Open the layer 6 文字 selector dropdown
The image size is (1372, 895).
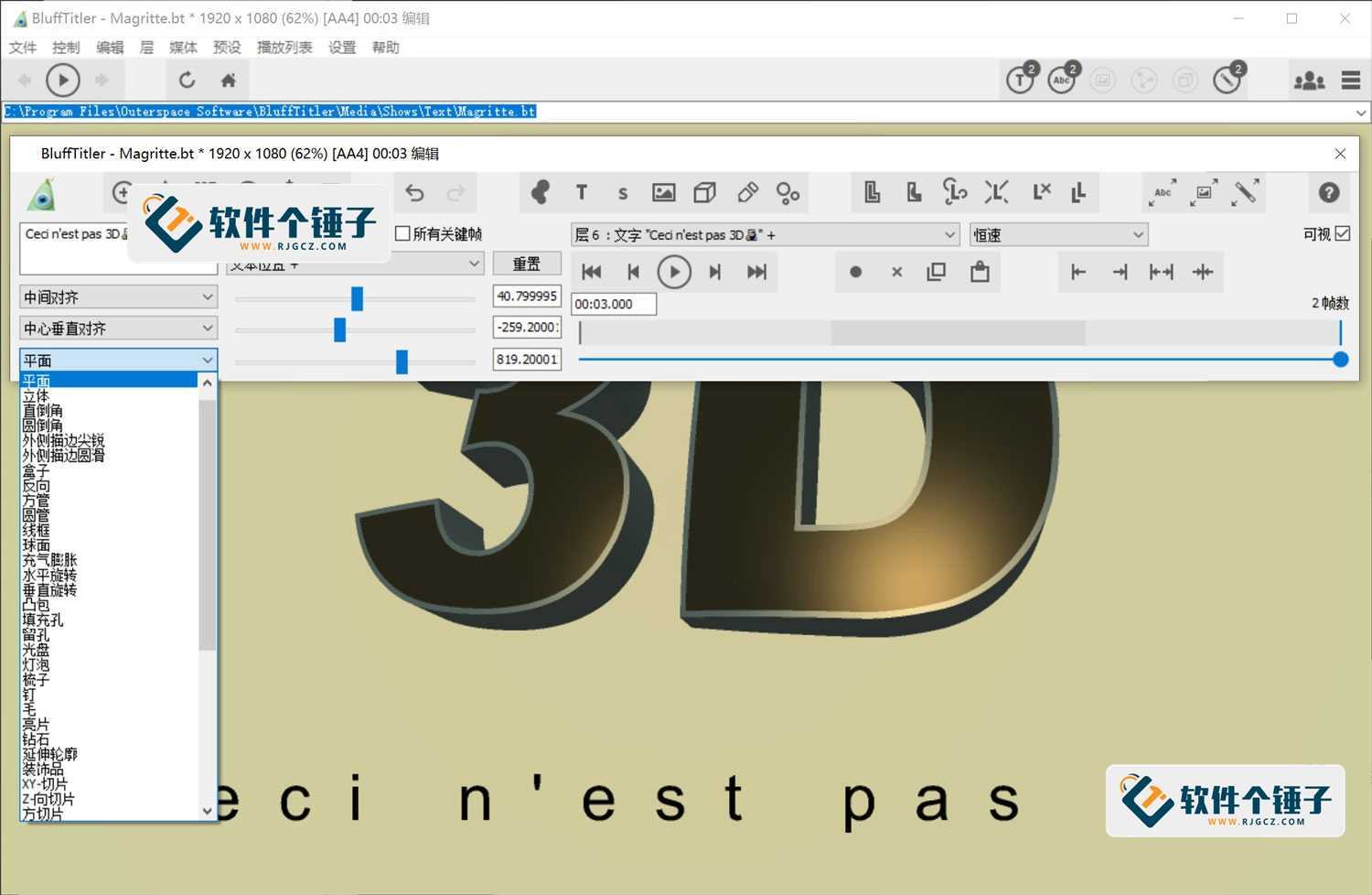tap(765, 235)
